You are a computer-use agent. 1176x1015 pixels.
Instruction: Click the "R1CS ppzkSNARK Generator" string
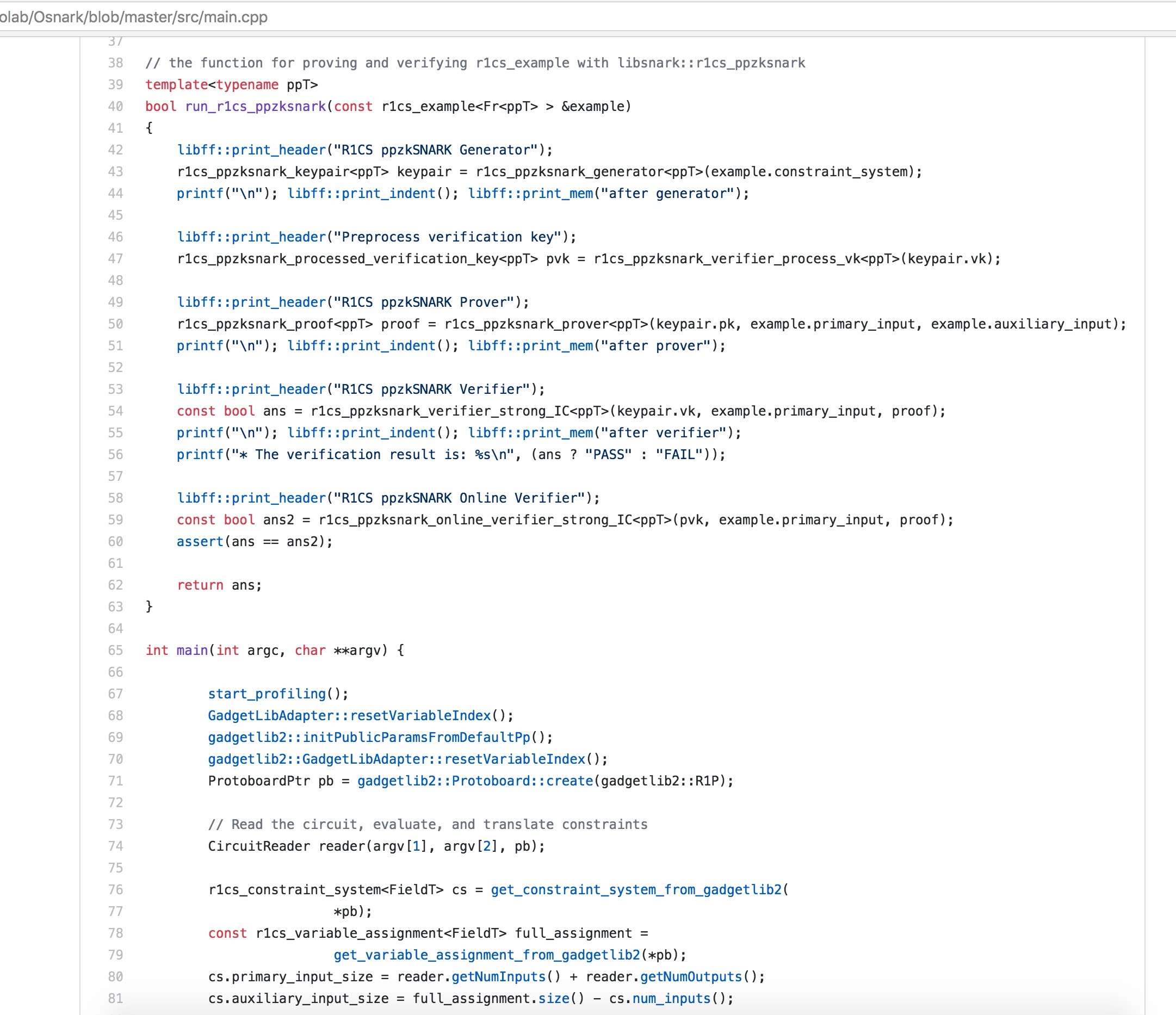click(x=435, y=150)
